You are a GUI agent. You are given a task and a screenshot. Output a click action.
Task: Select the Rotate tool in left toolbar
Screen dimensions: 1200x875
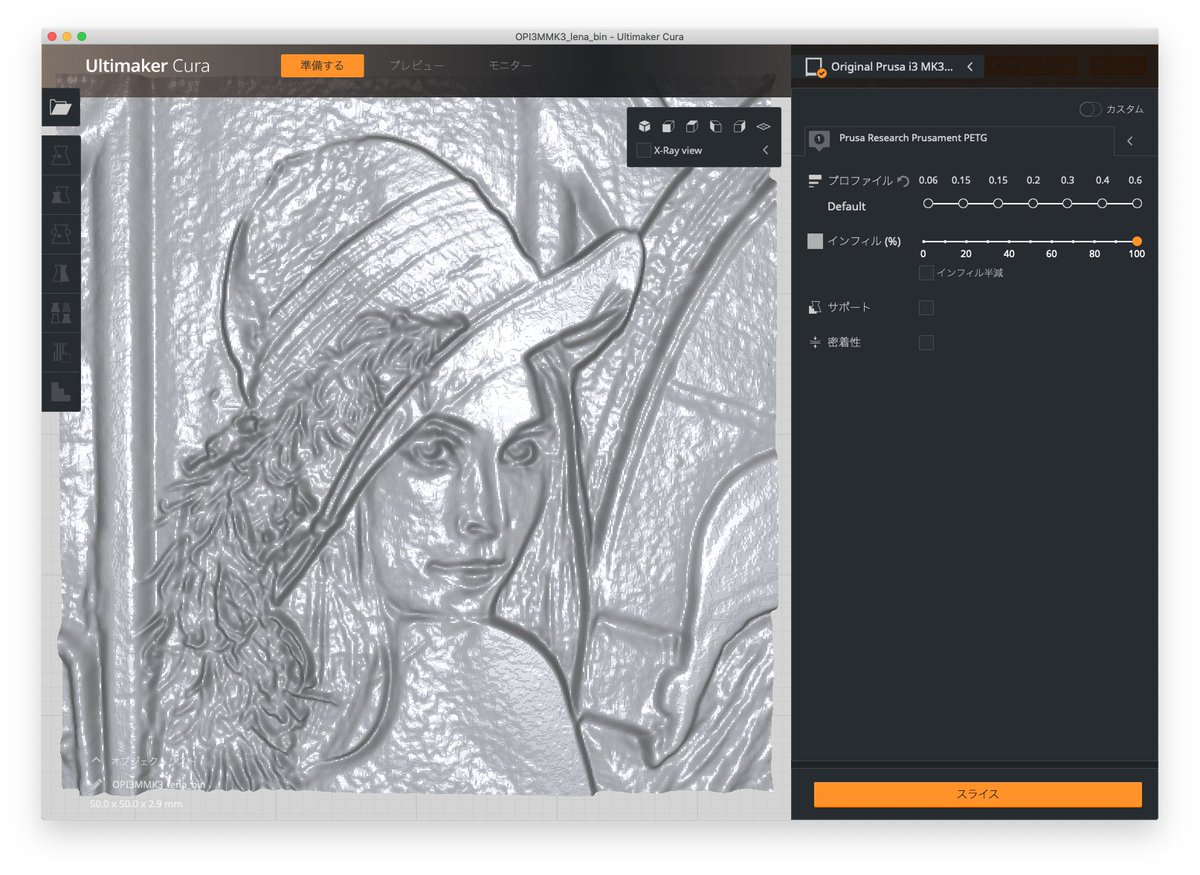61,233
